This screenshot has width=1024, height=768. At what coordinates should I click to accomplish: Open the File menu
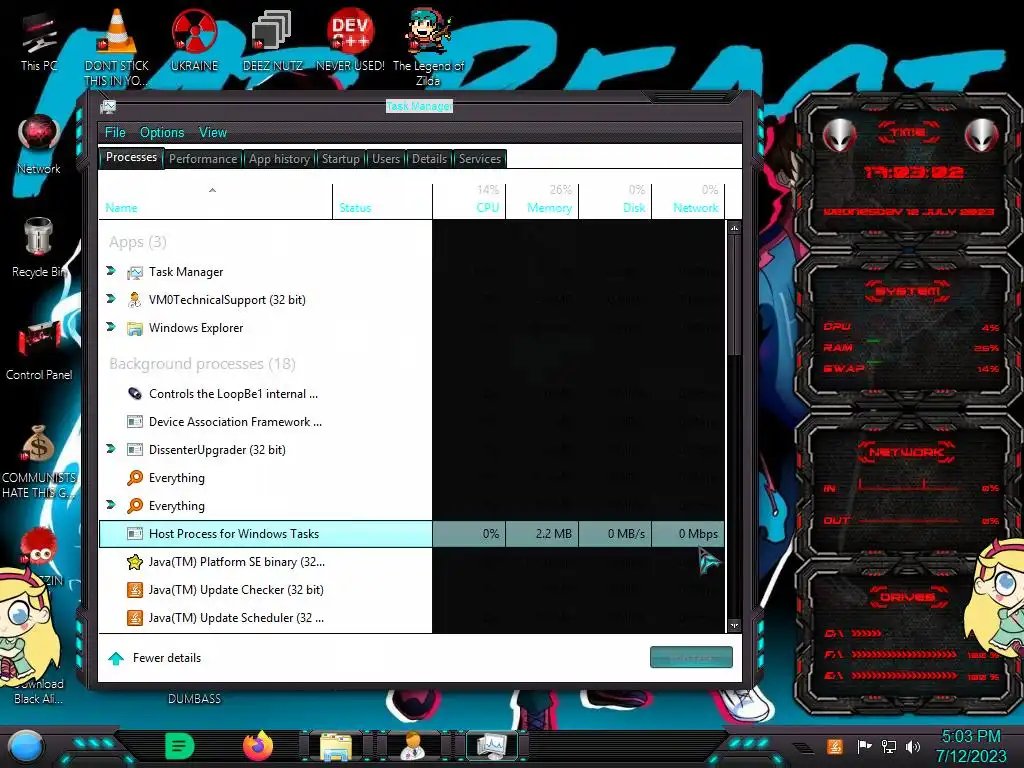click(x=116, y=133)
